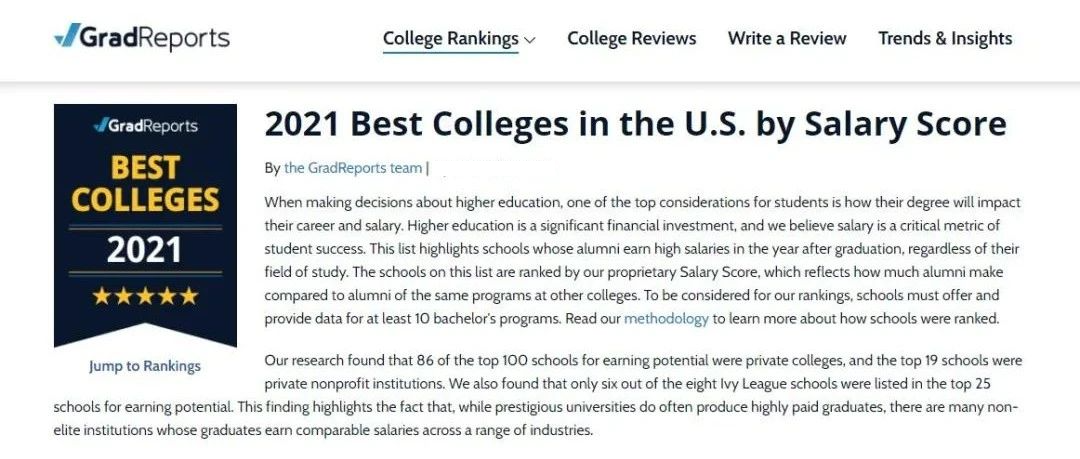
Task: Open Trends & Insights section
Action: 945,39
